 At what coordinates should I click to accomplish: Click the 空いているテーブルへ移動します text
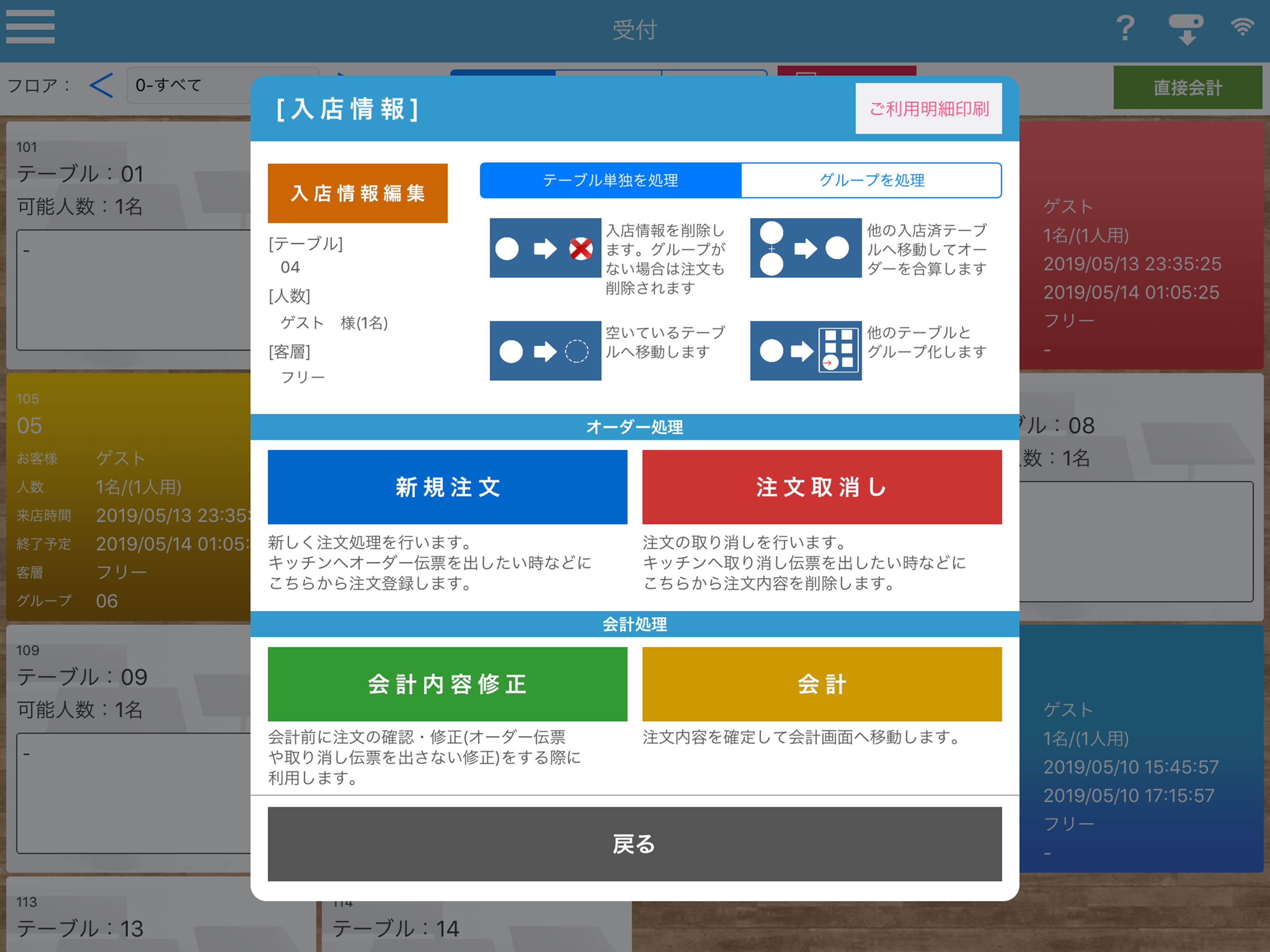665,342
